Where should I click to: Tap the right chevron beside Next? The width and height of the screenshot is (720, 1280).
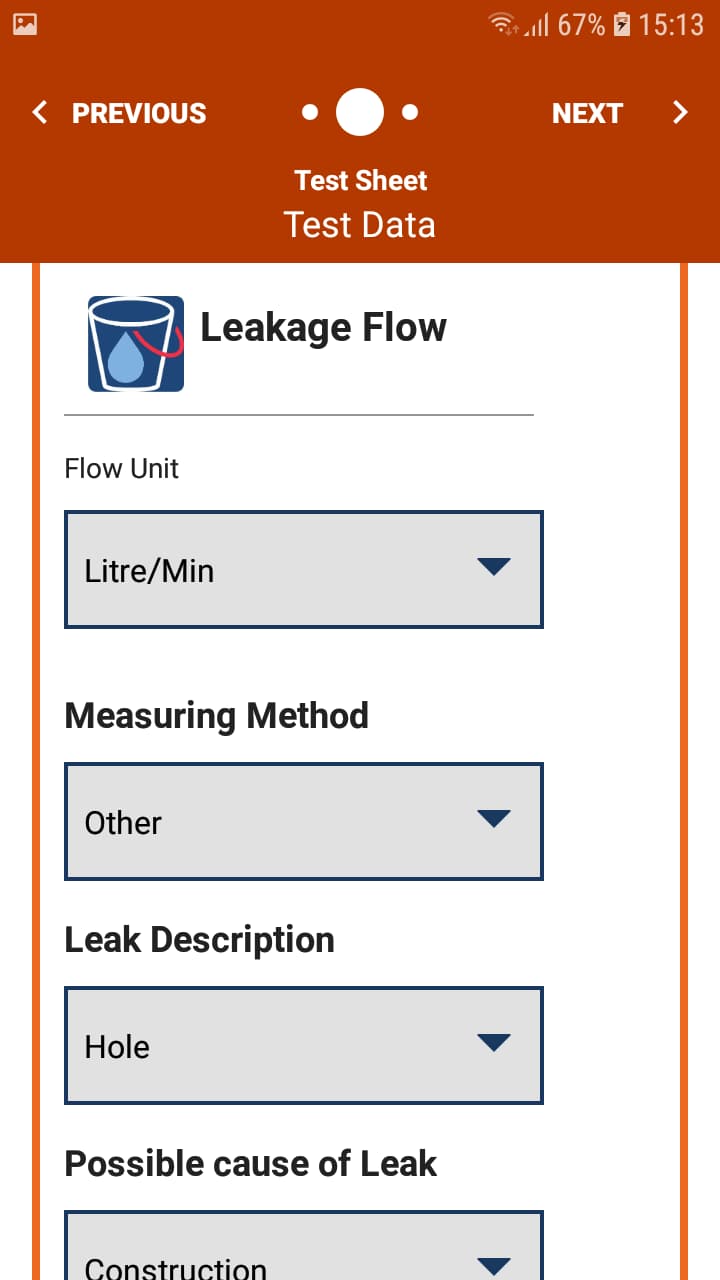(x=680, y=112)
